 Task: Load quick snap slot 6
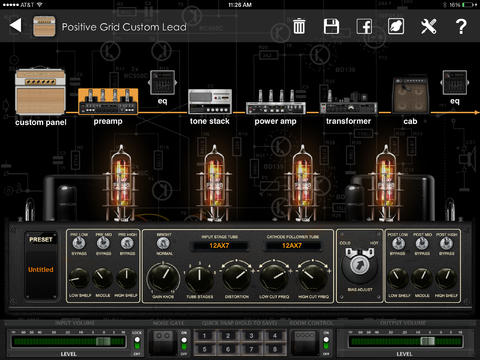[x=228, y=349]
